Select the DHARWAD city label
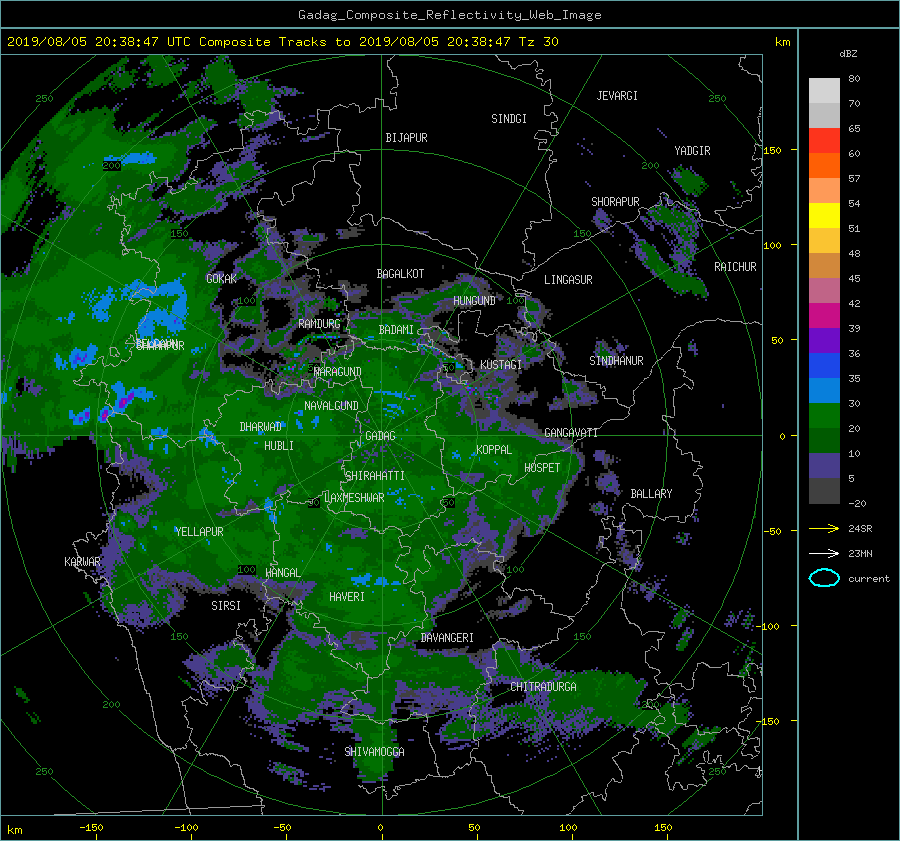 coord(260,427)
